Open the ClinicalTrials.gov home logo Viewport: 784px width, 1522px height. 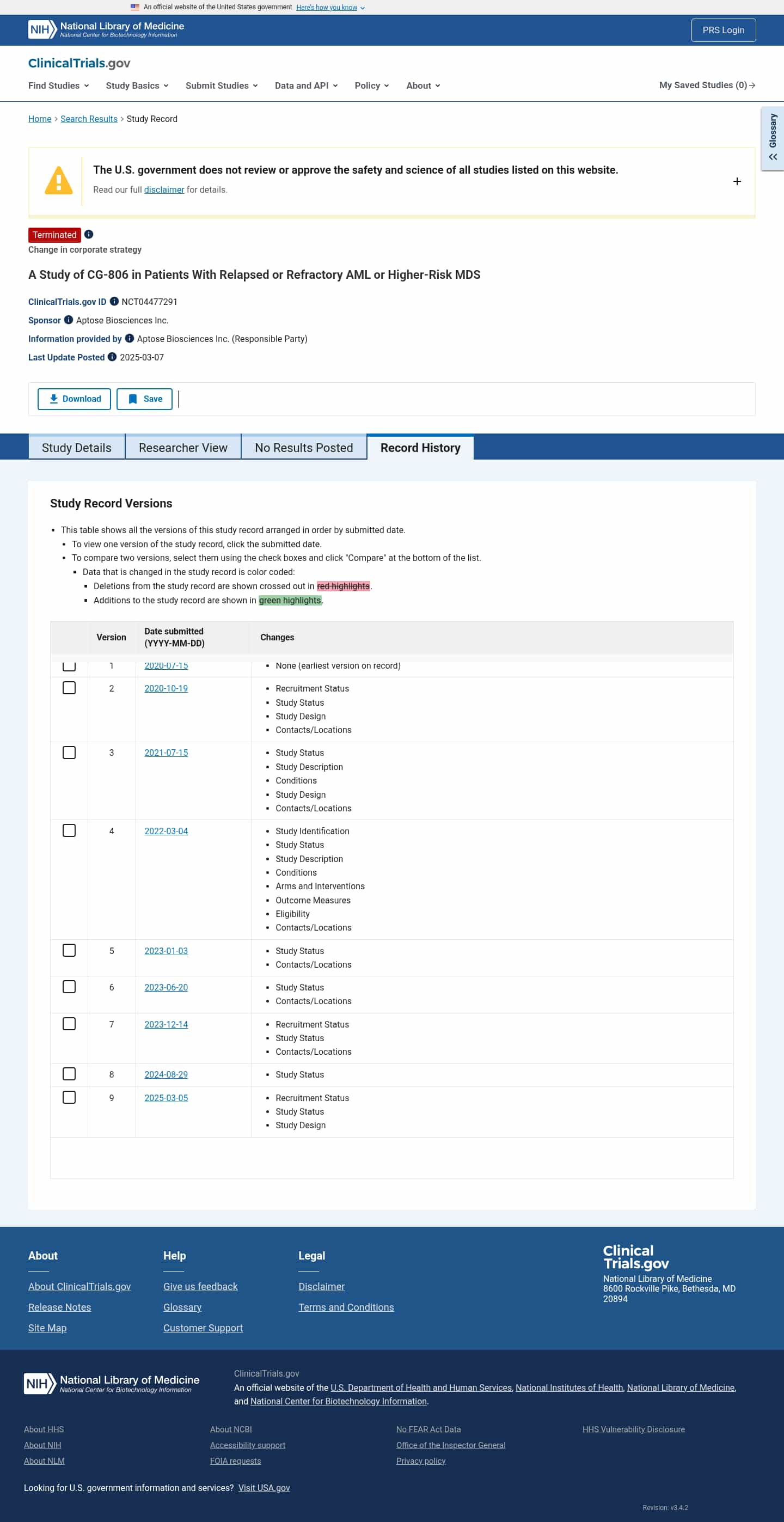(x=79, y=63)
